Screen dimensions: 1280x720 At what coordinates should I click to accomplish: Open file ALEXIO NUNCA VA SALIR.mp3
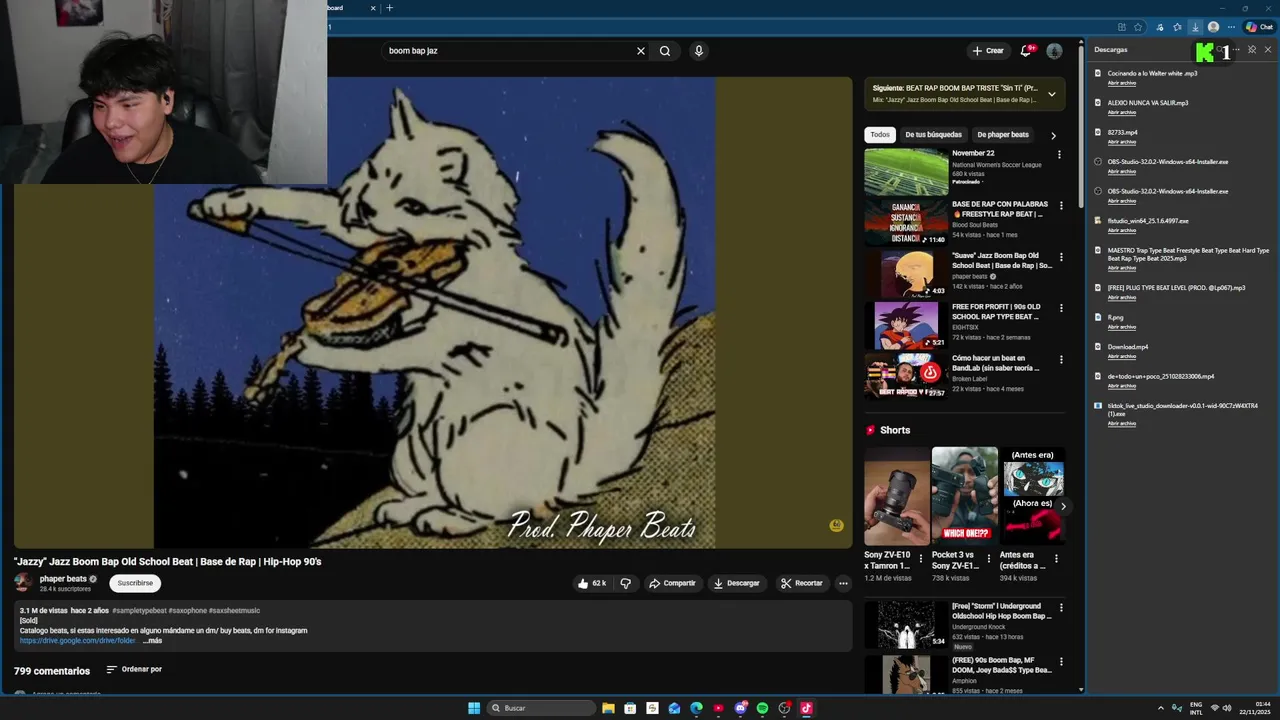(1148, 103)
